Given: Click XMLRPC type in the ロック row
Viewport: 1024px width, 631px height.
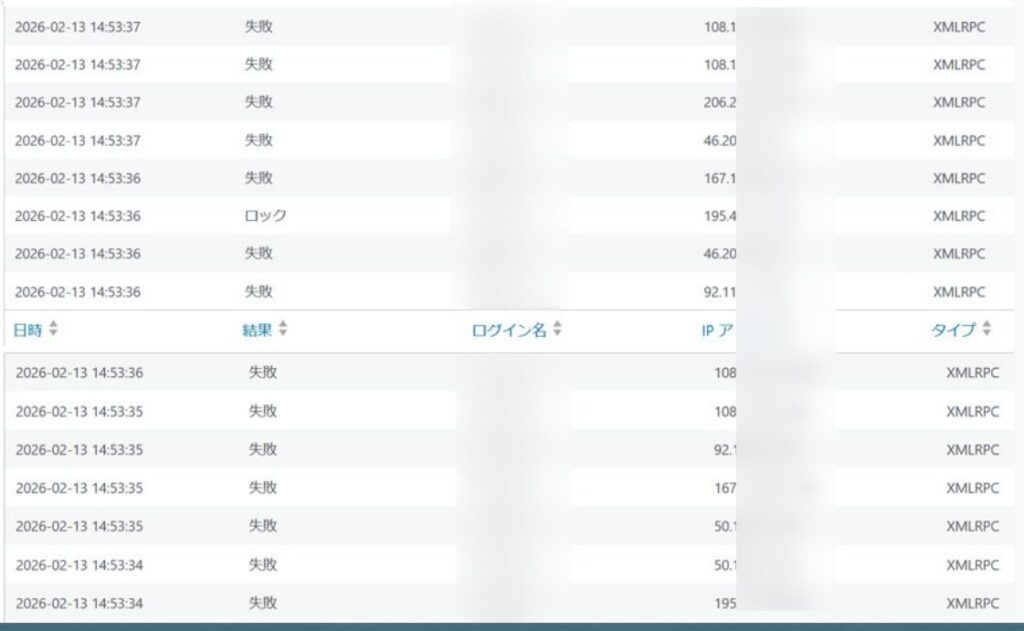Looking at the screenshot, I should tap(958, 216).
